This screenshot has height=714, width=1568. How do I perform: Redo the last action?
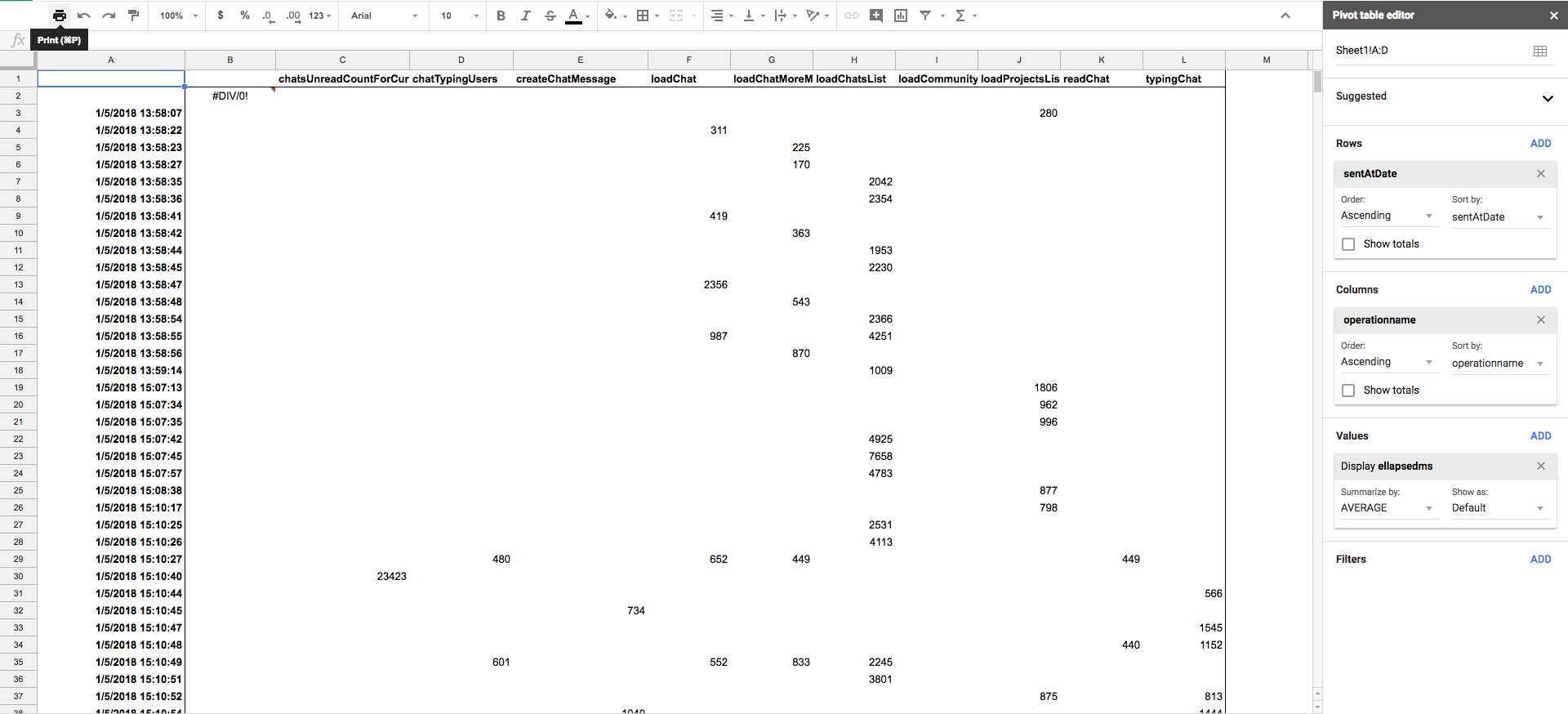pos(109,16)
